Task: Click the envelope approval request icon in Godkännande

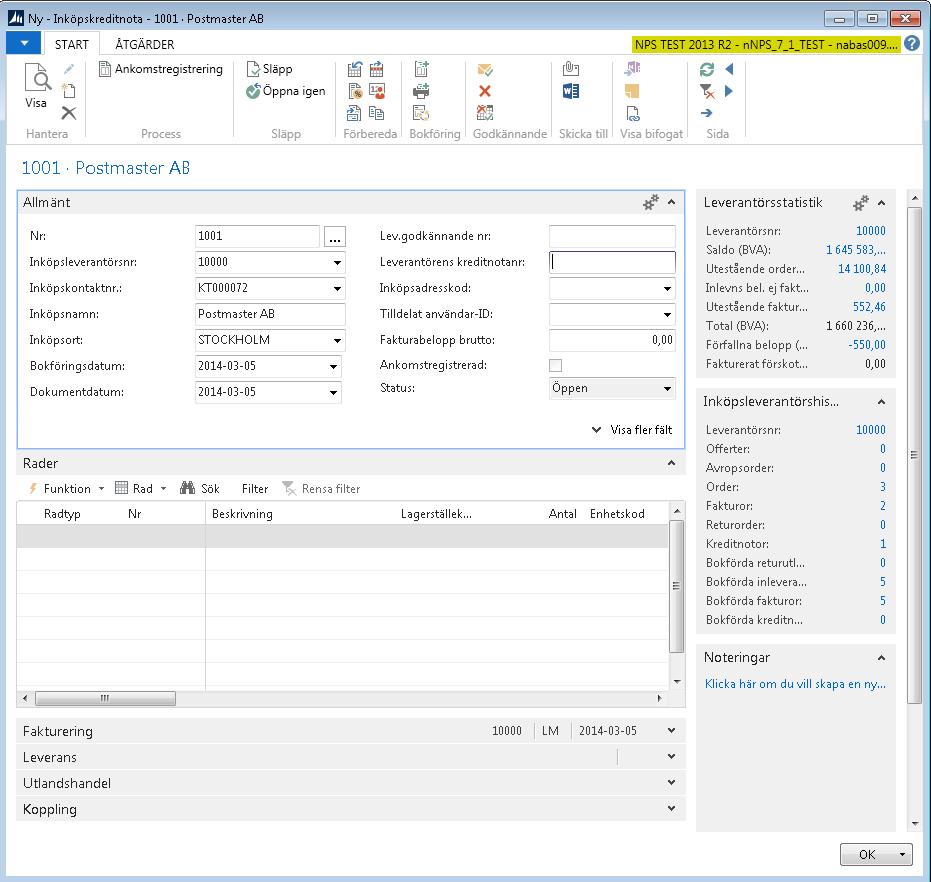Action: (485, 70)
